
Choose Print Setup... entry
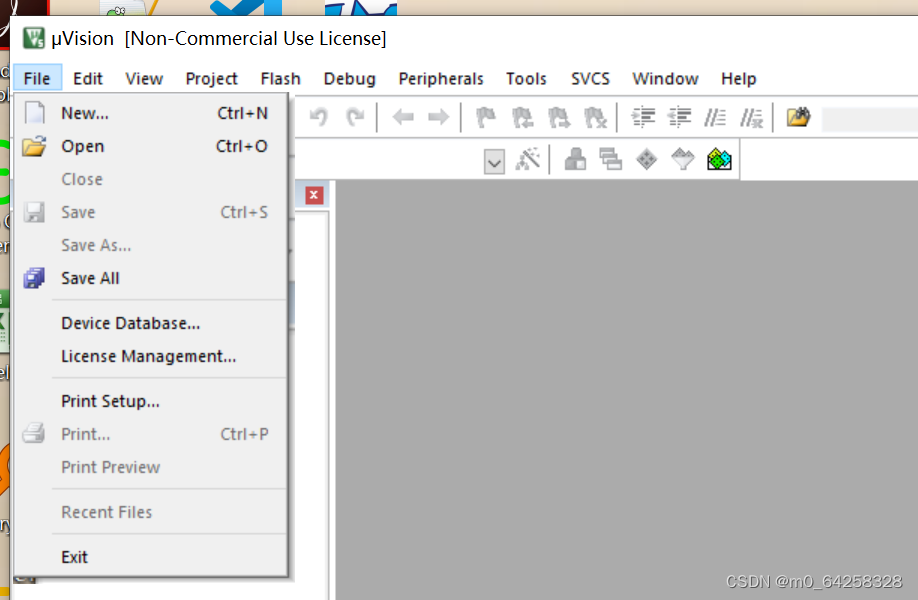[x=151, y=402]
